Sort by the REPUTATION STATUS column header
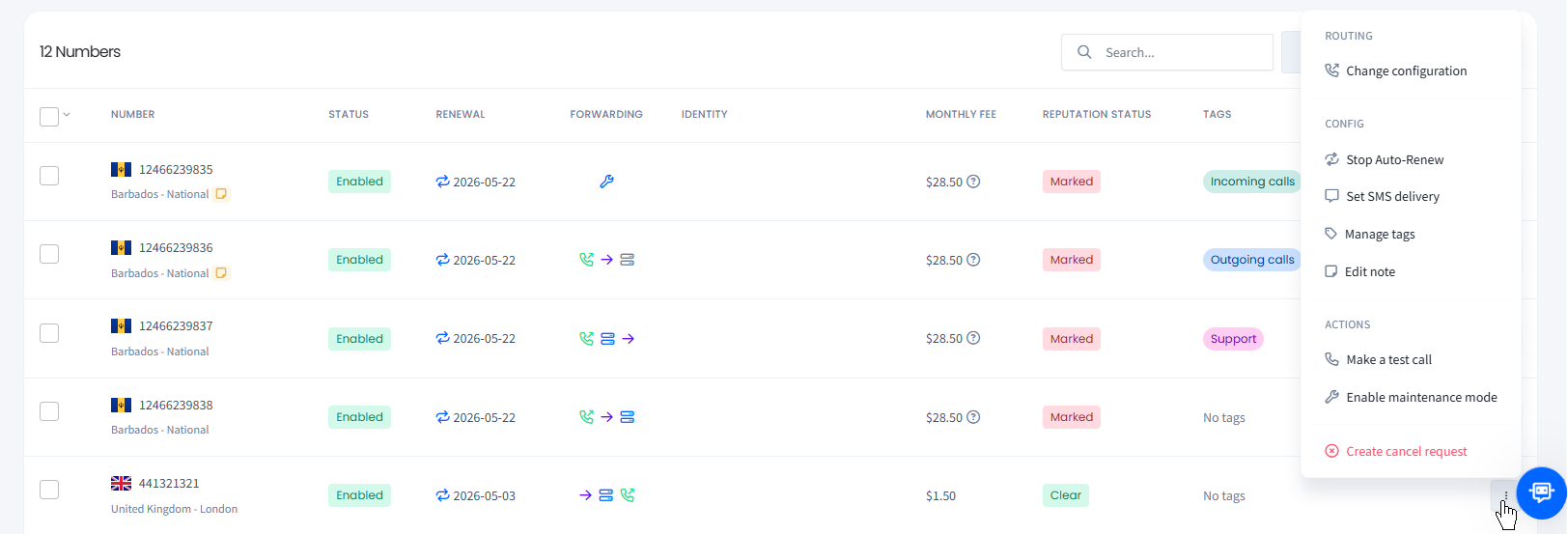The image size is (1568, 534). (x=1097, y=114)
